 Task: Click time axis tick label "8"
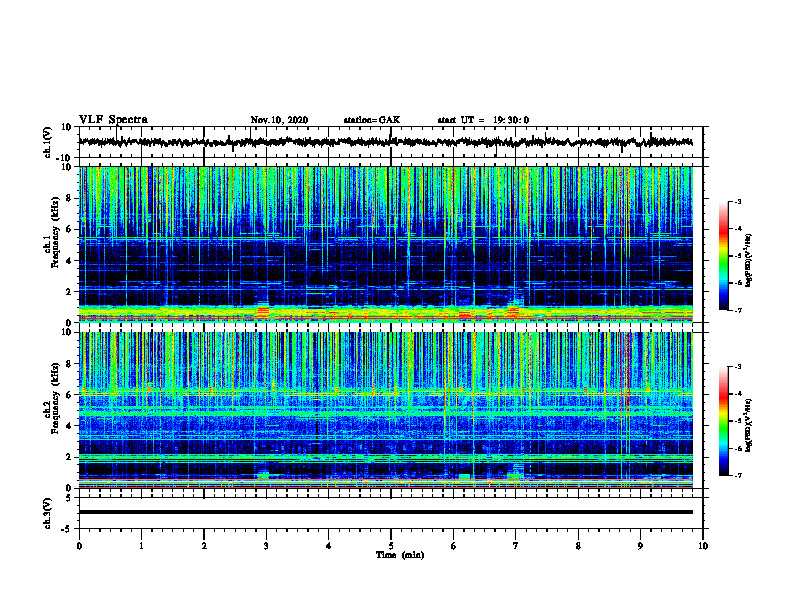coord(578,546)
